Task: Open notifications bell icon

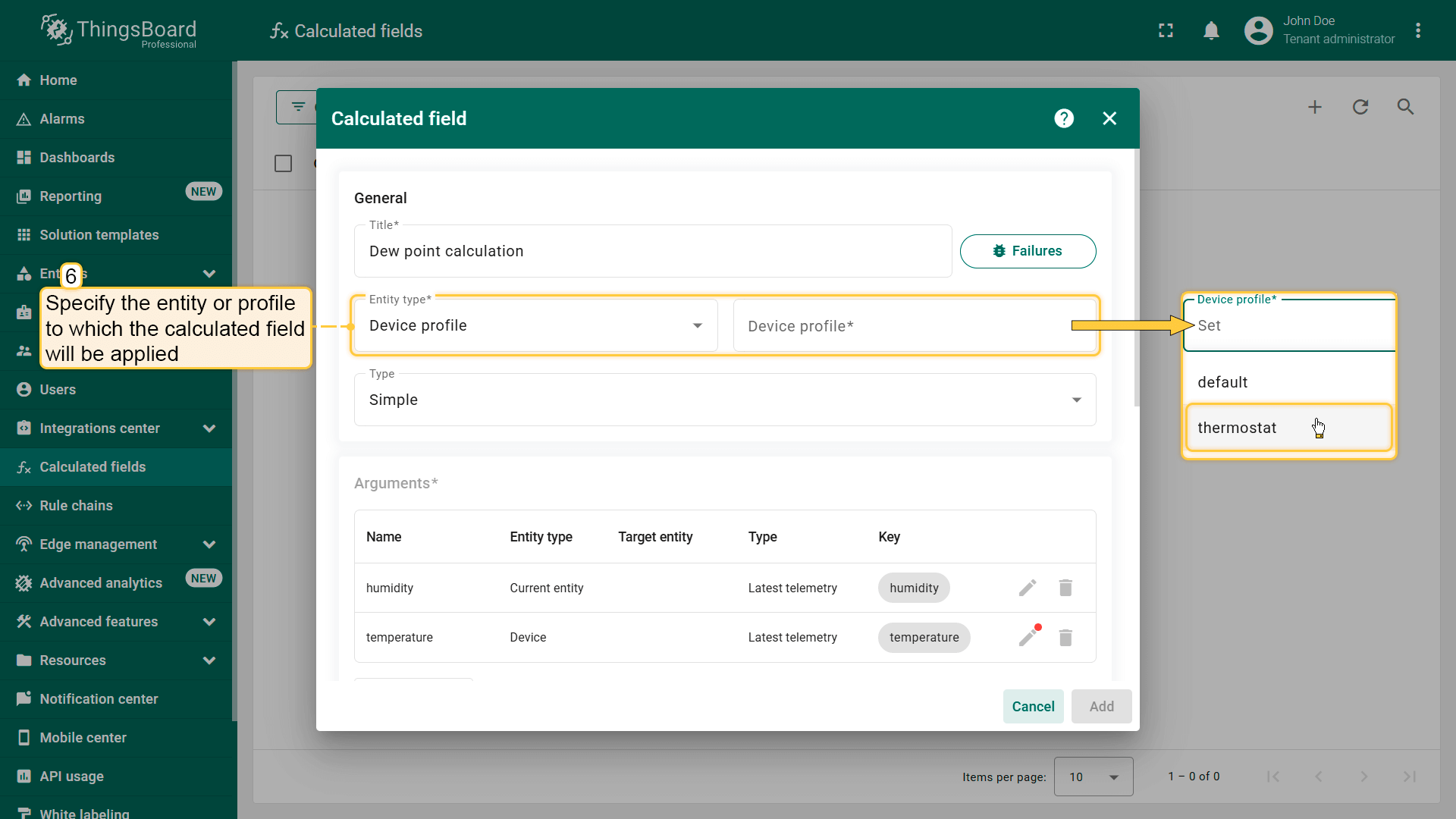Action: [x=1211, y=31]
